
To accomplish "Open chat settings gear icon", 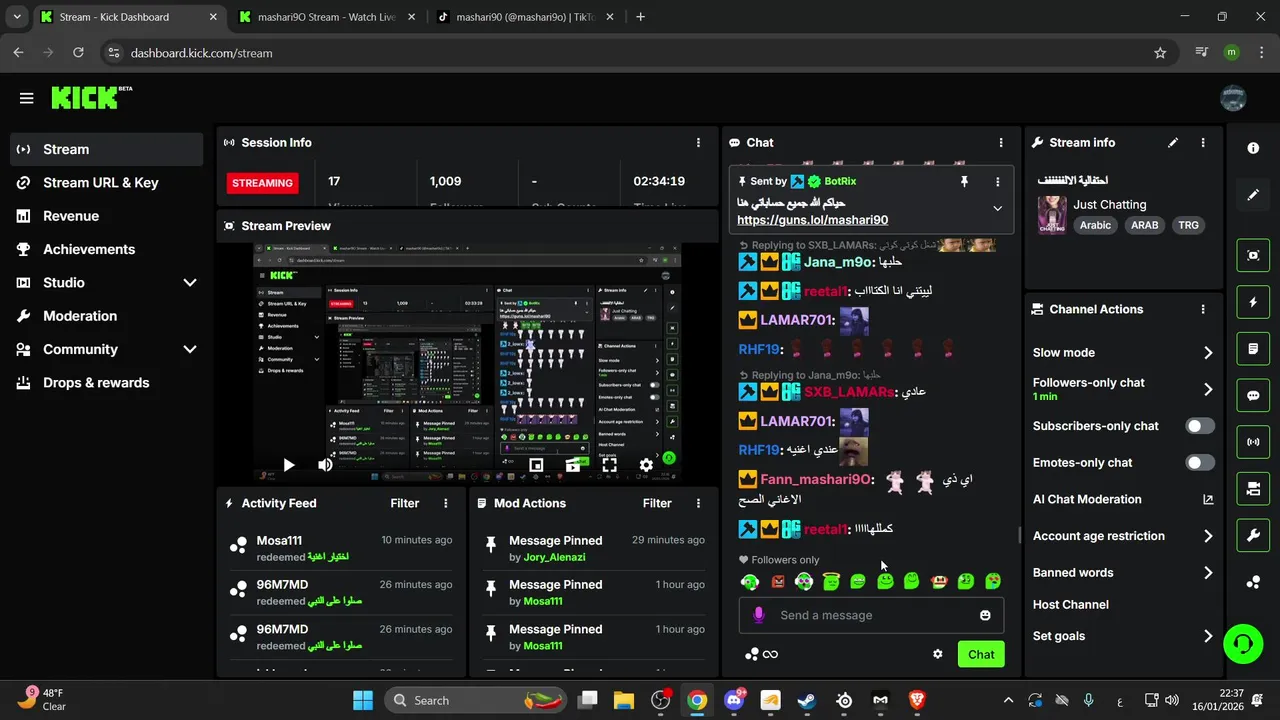I will 937,654.
